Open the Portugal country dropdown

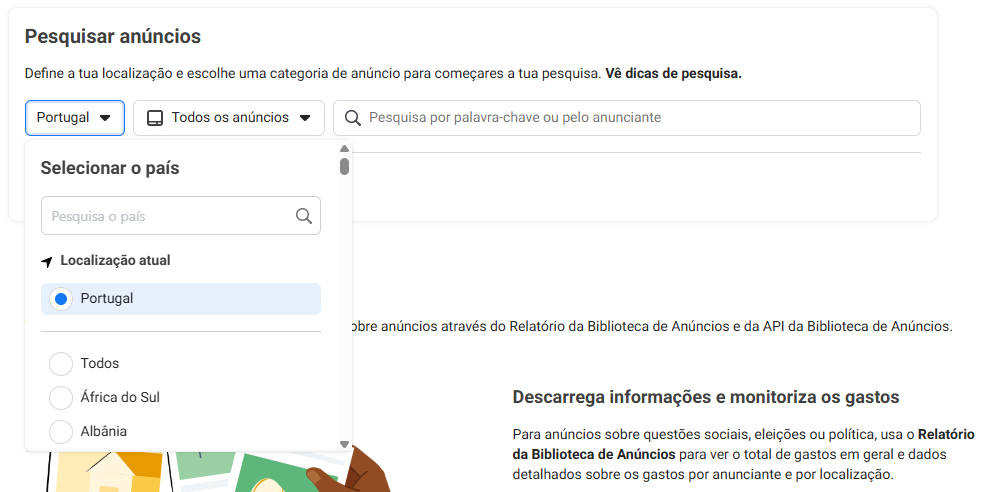pos(75,118)
